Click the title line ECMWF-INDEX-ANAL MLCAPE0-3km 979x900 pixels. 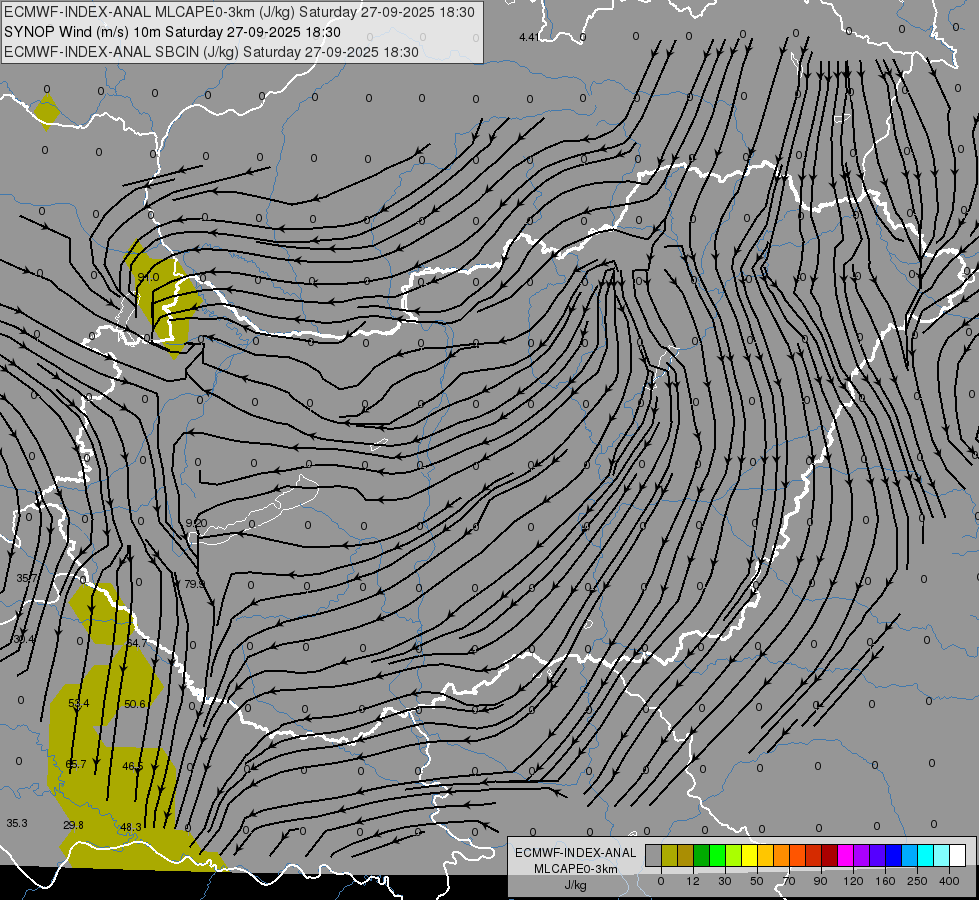click(239, 12)
